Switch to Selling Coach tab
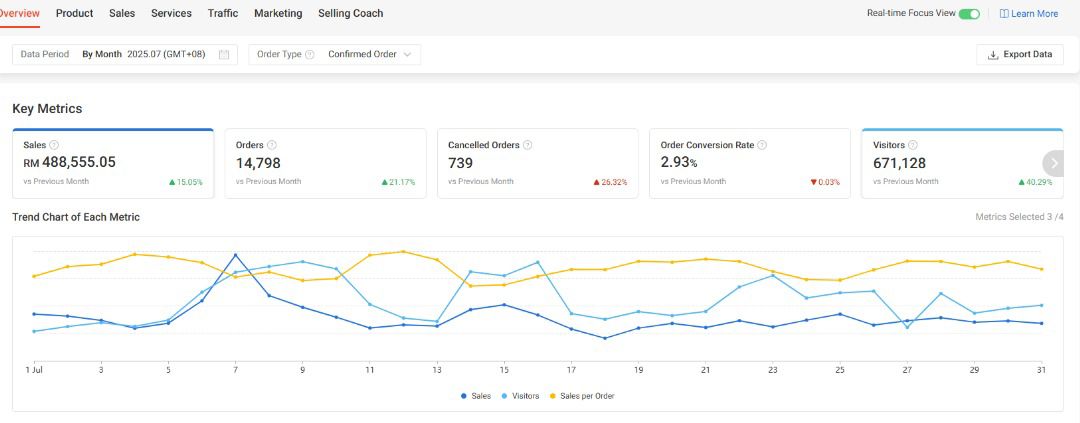The image size is (1080, 423). pos(351,13)
